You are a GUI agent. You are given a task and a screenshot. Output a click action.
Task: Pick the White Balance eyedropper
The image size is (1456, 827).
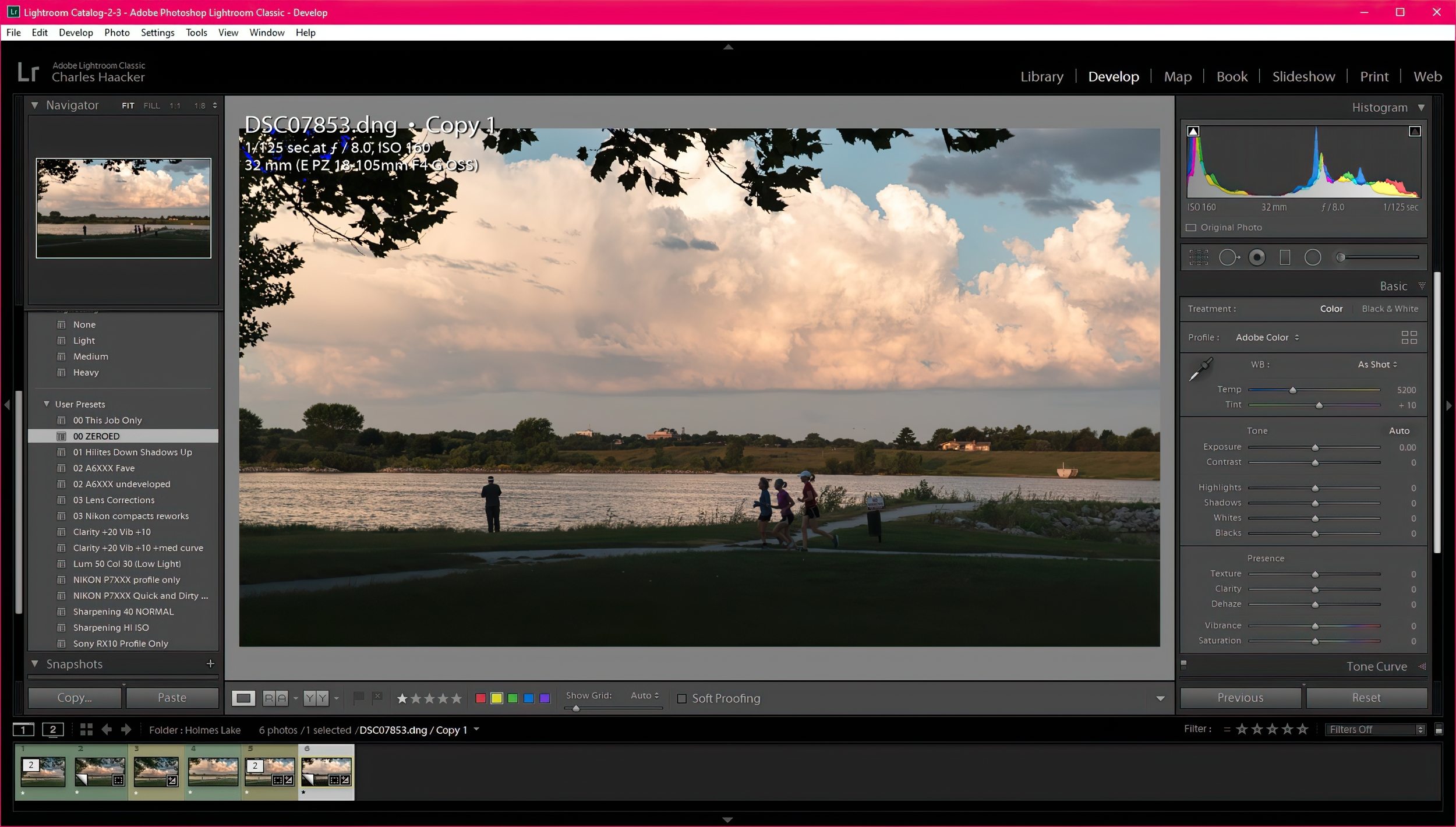(1200, 369)
